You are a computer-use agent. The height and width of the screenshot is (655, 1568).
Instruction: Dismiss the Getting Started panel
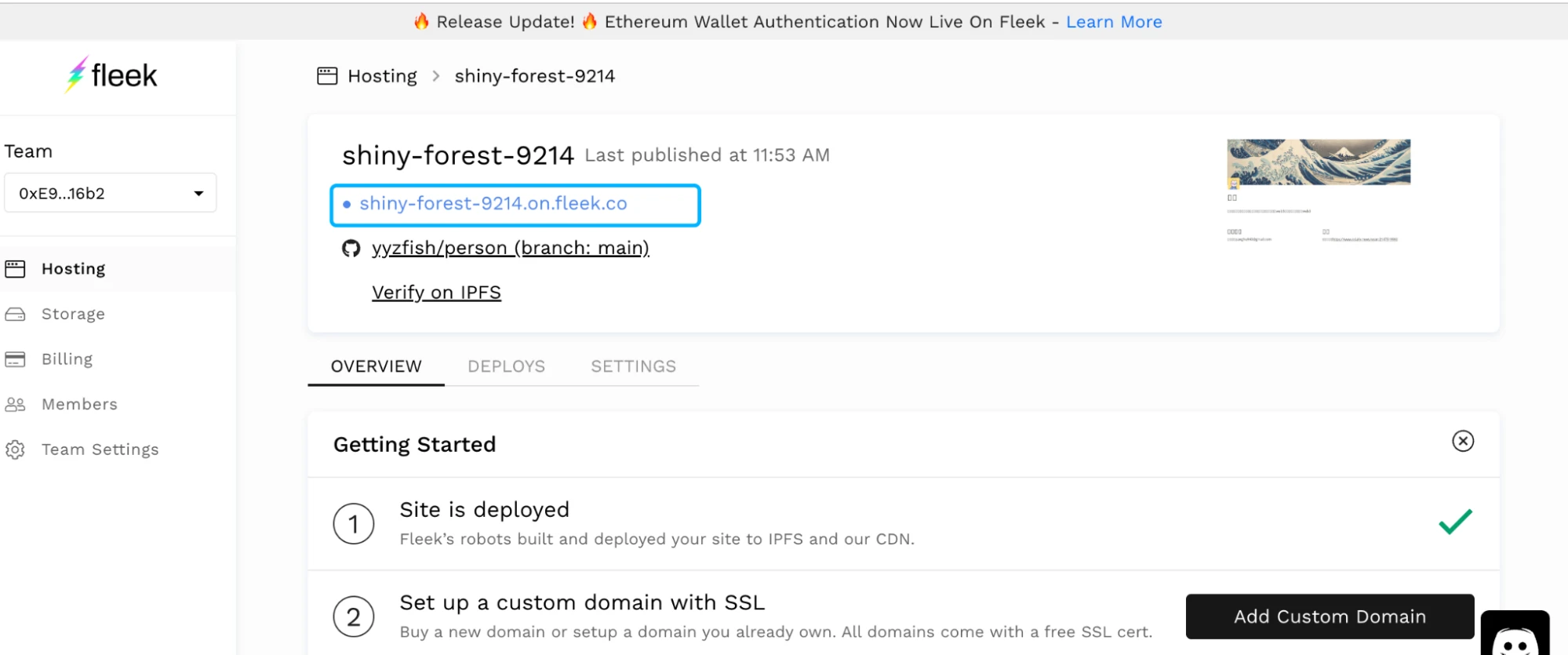pyautogui.click(x=1463, y=441)
